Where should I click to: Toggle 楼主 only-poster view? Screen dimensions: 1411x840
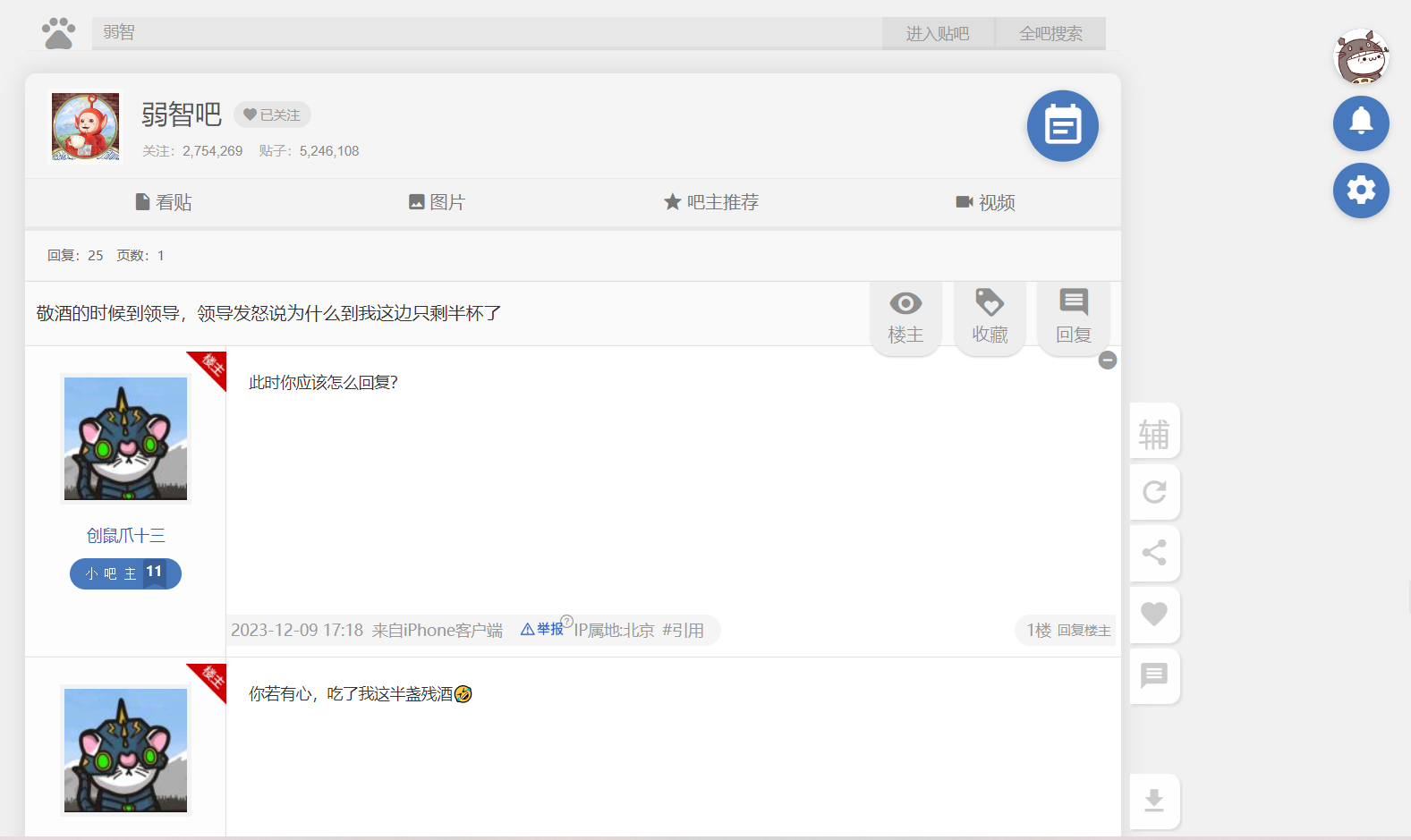(905, 318)
